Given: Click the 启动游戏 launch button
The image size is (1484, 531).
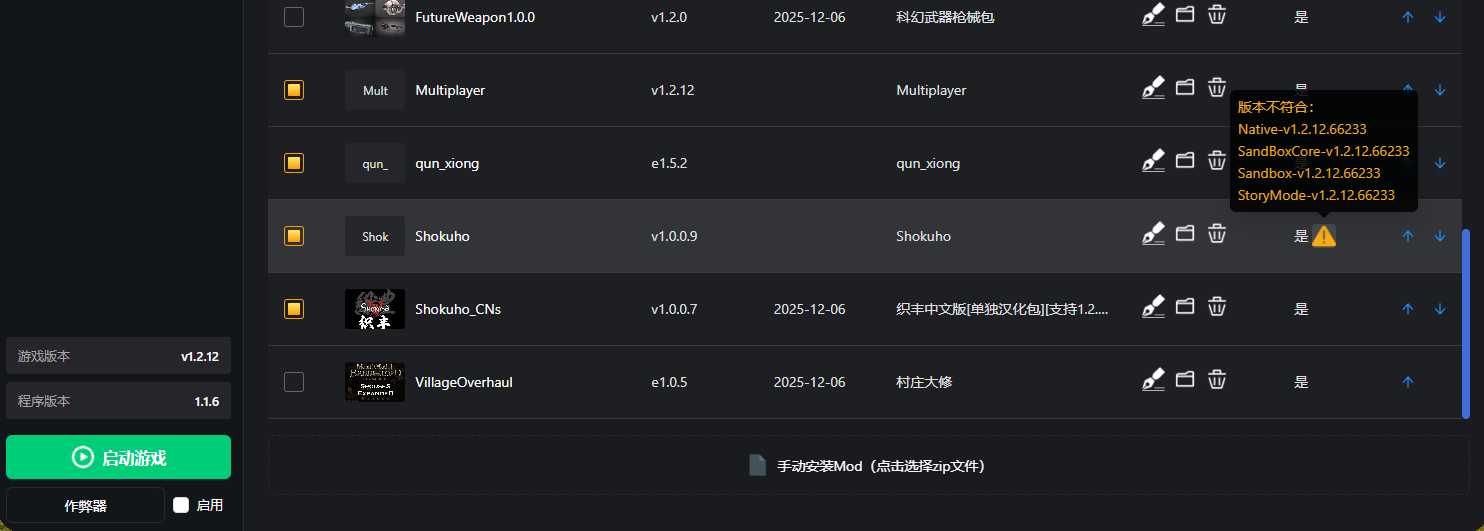Looking at the screenshot, I should click(x=118, y=457).
